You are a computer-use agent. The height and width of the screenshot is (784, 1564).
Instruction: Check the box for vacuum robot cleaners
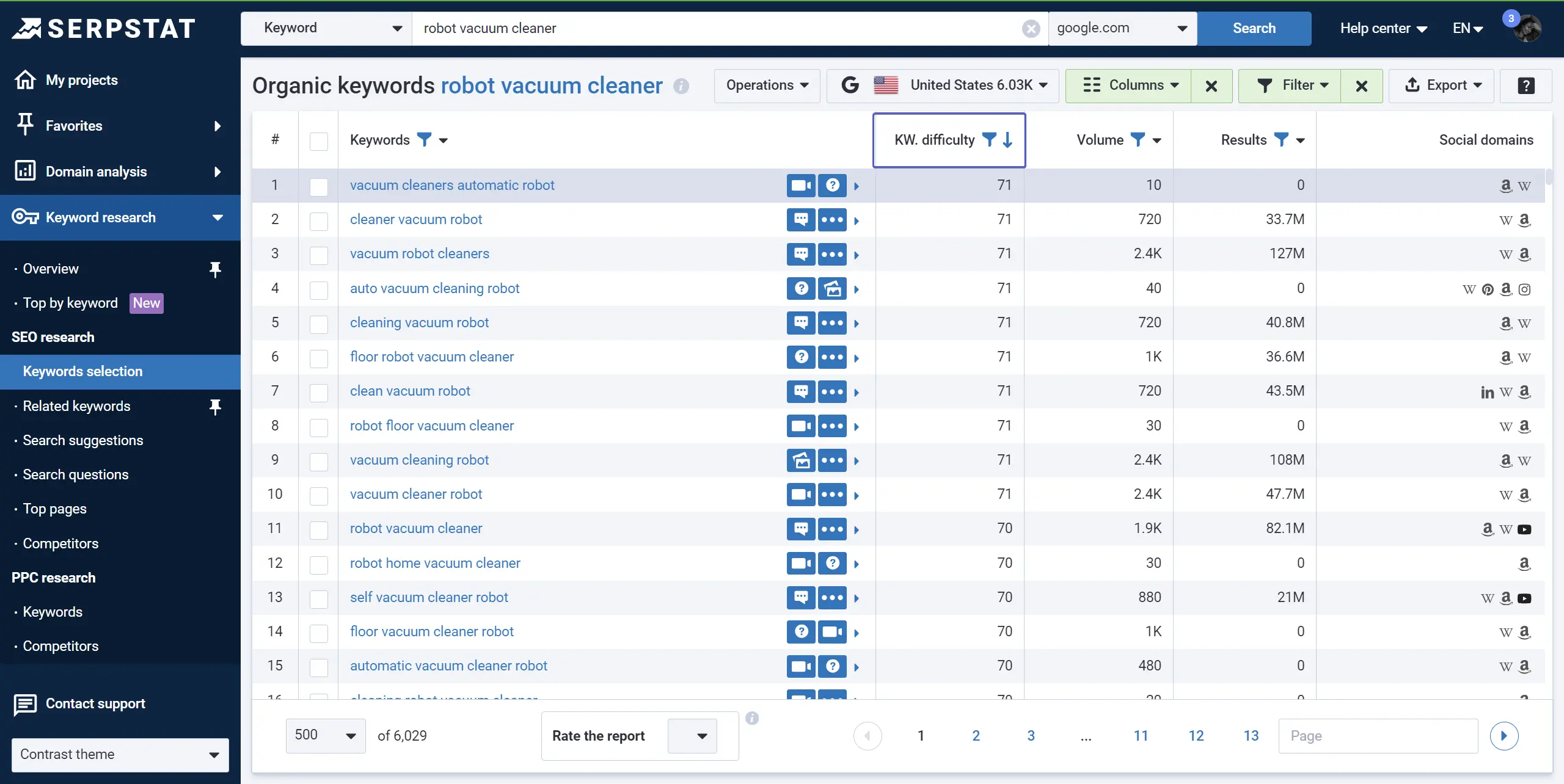tap(319, 255)
